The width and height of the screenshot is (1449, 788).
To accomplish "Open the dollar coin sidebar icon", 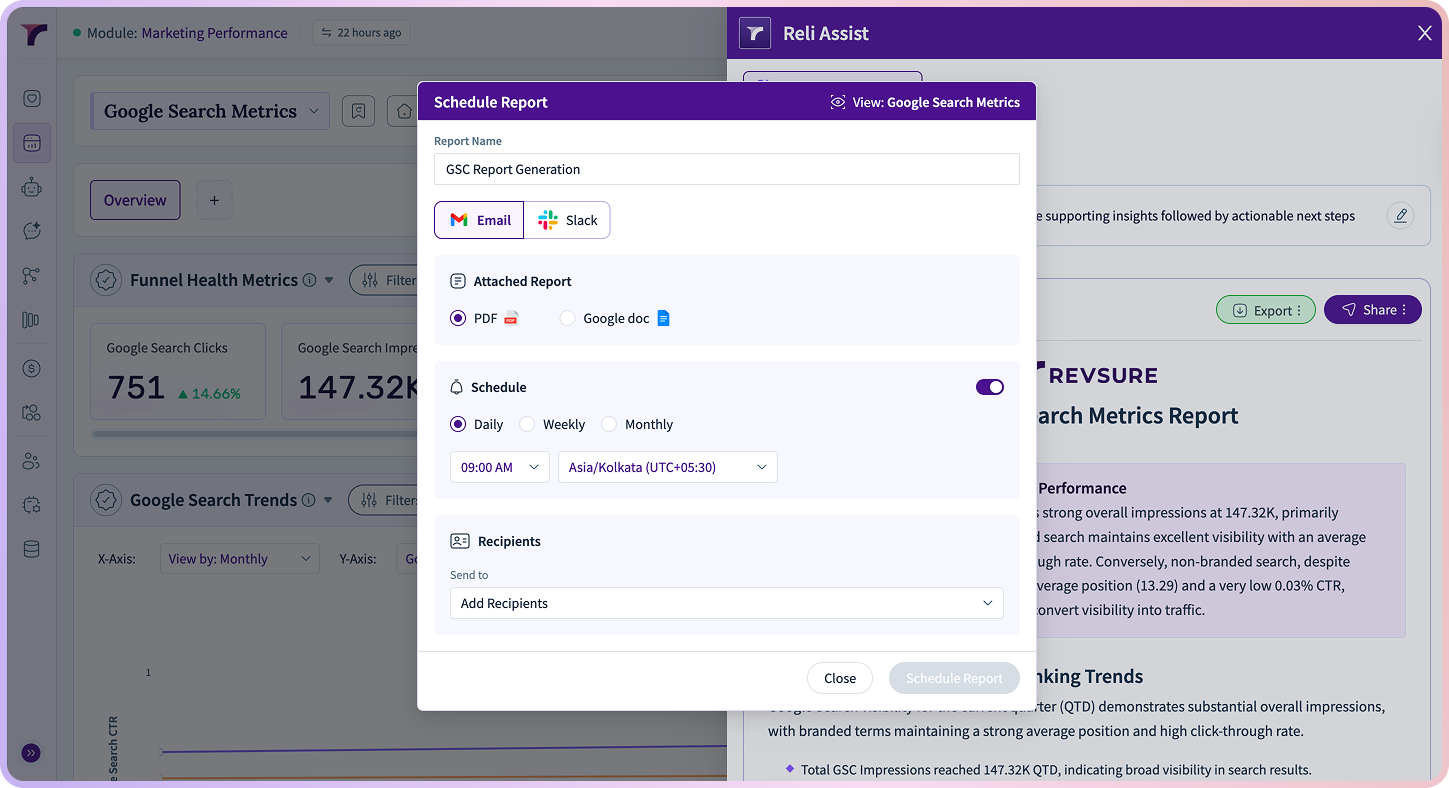I will [x=32, y=368].
